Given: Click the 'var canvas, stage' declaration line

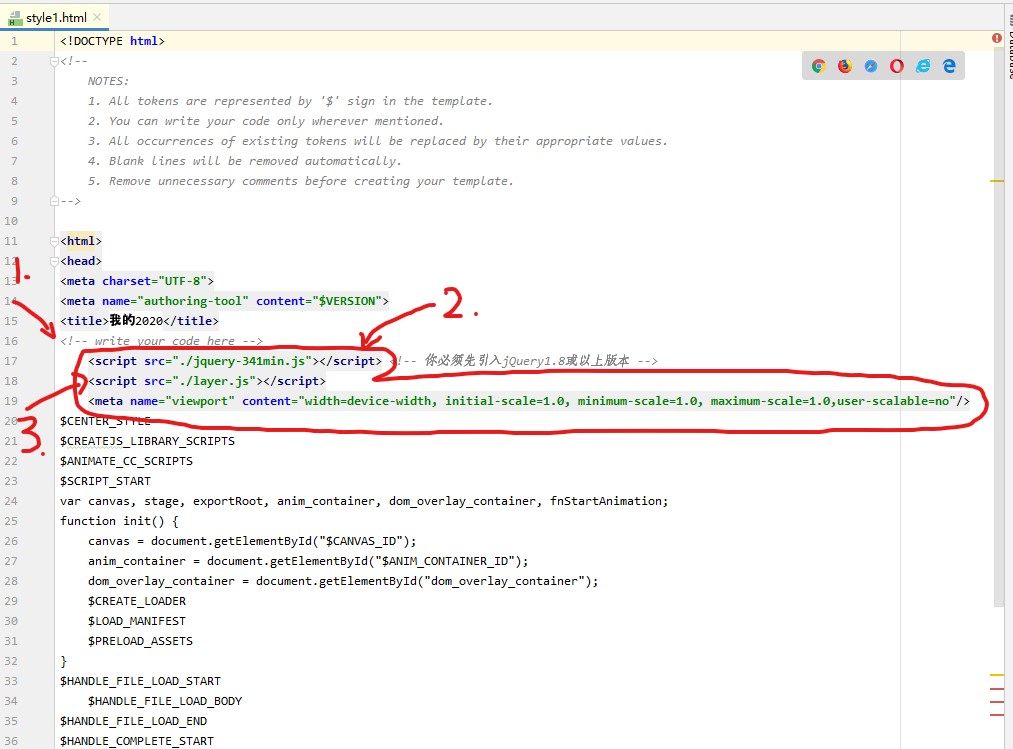Looking at the screenshot, I should [364, 501].
